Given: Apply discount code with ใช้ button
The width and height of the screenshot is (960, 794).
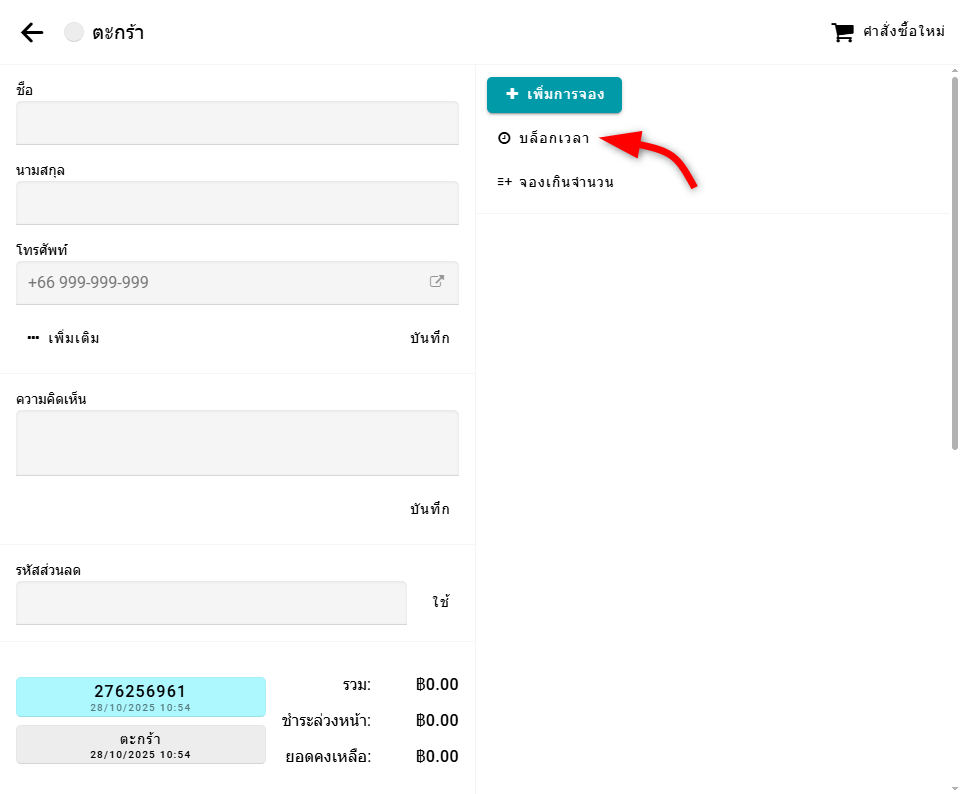Looking at the screenshot, I should click(440, 602).
